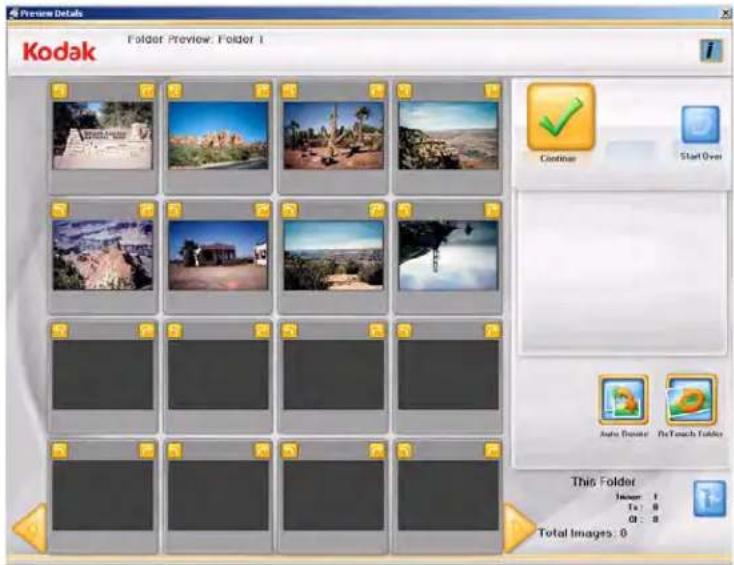Go to next page with right arrow
The width and height of the screenshot is (734, 565).
pyautogui.click(x=519, y=528)
